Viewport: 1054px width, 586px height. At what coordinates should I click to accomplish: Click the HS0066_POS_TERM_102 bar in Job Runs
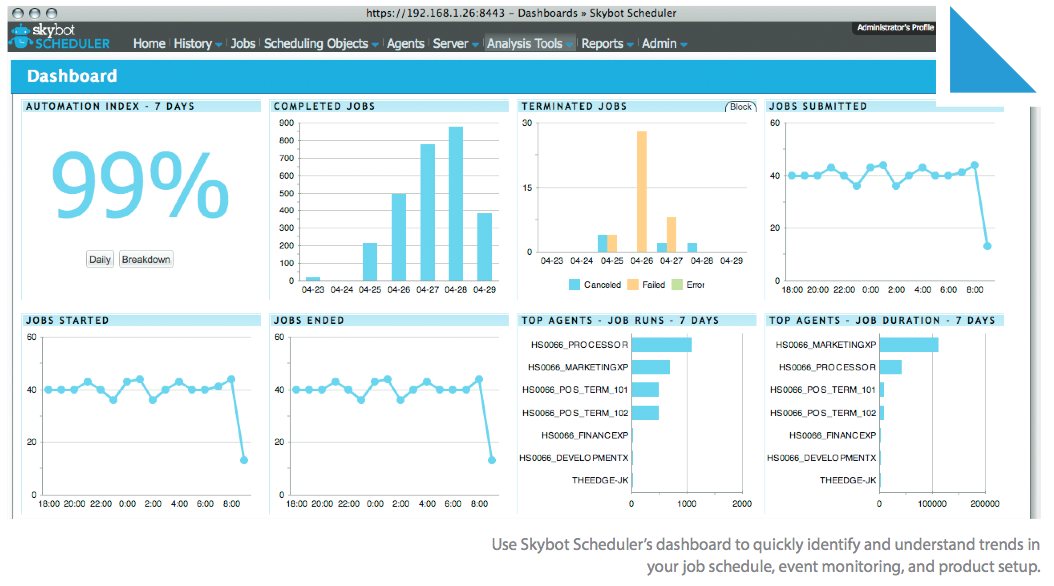645,413
